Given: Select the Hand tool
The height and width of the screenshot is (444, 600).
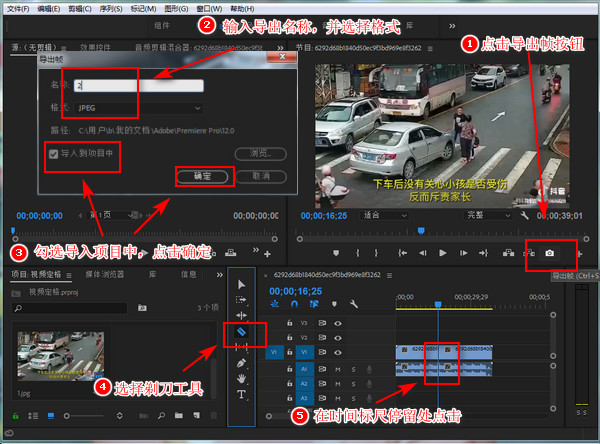Looking at the screenshot, I should pos(241,379).
